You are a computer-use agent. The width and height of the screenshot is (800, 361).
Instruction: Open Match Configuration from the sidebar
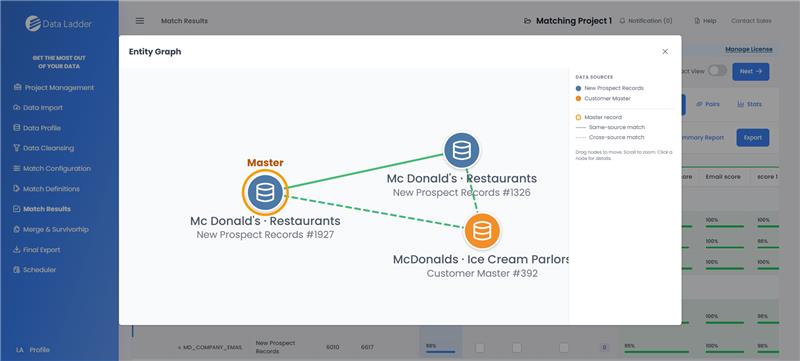tap(52, 168)
